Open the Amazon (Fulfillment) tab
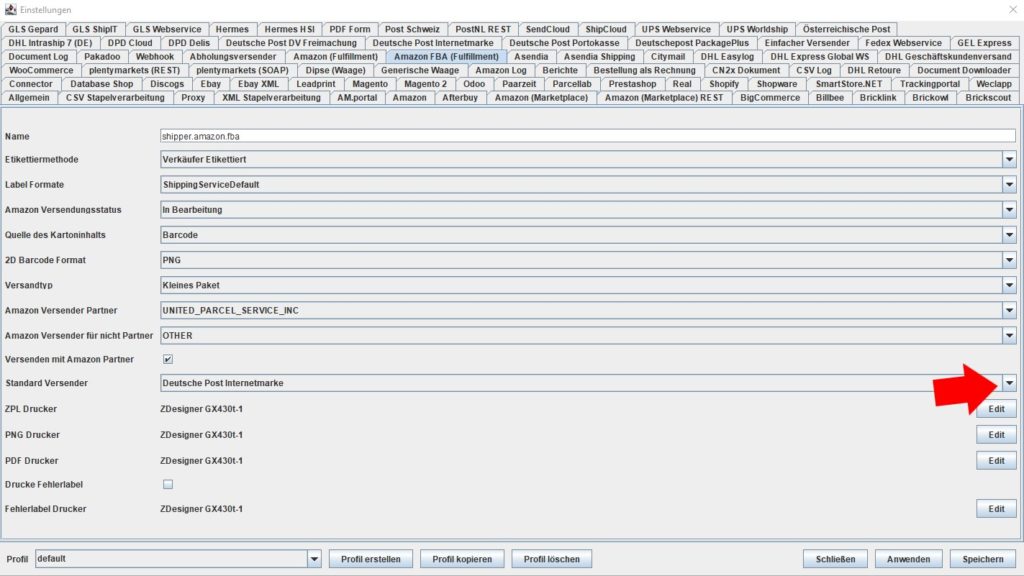Screen dimensions: 1024x576 click(335, 57)
